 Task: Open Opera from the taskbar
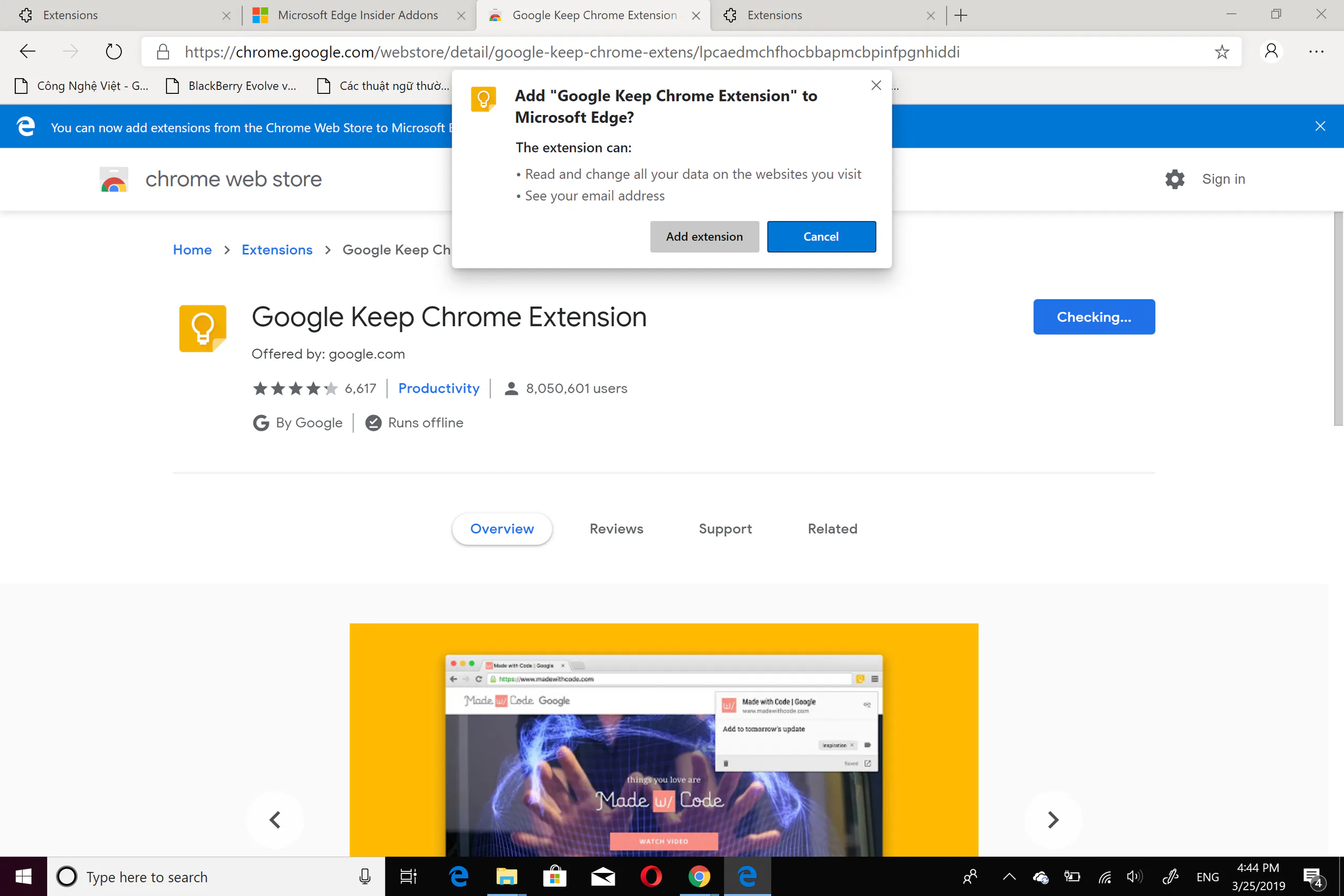[x=651, y=877]
